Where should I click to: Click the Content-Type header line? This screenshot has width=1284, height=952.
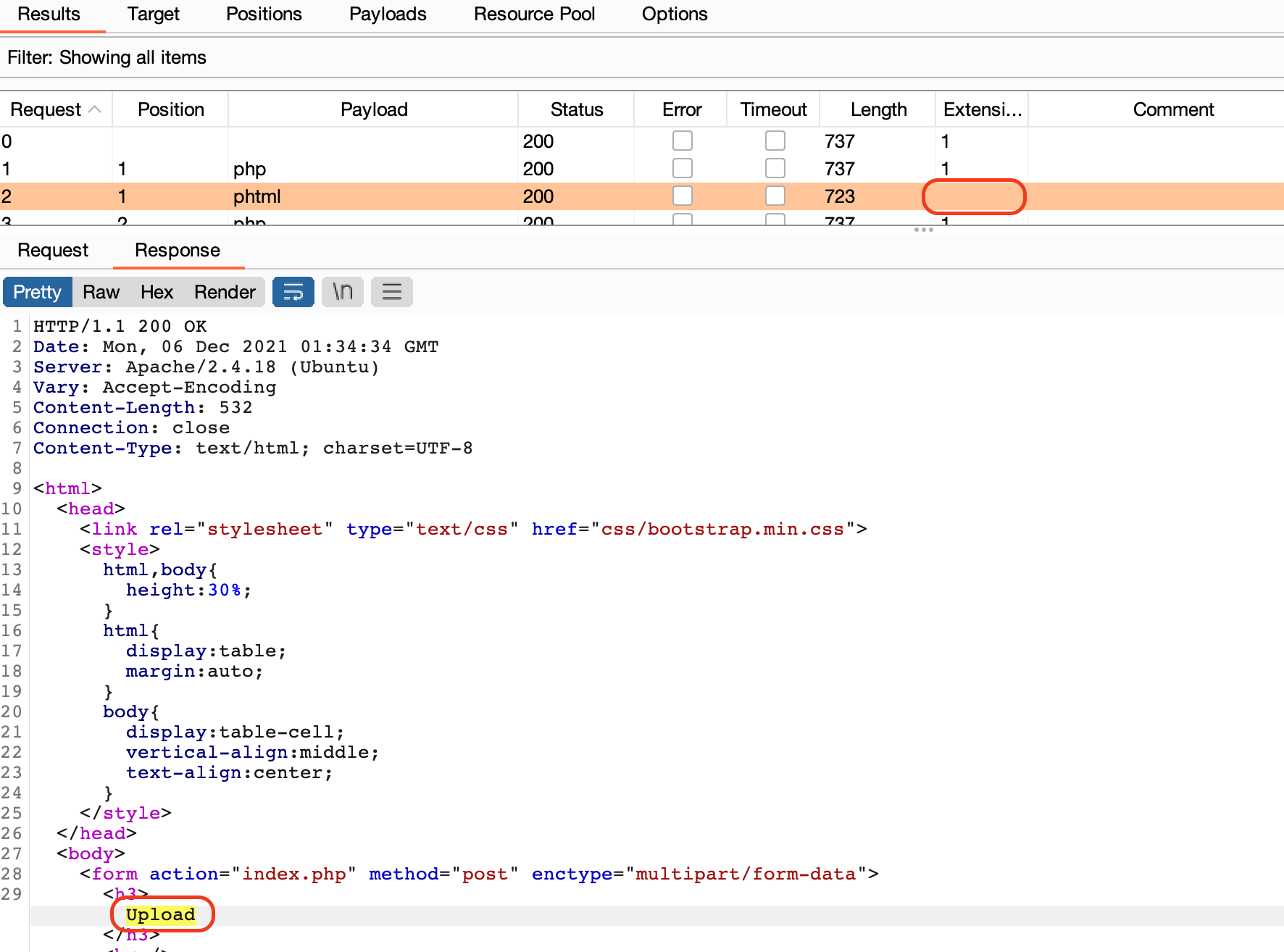[x=253, y=448]
